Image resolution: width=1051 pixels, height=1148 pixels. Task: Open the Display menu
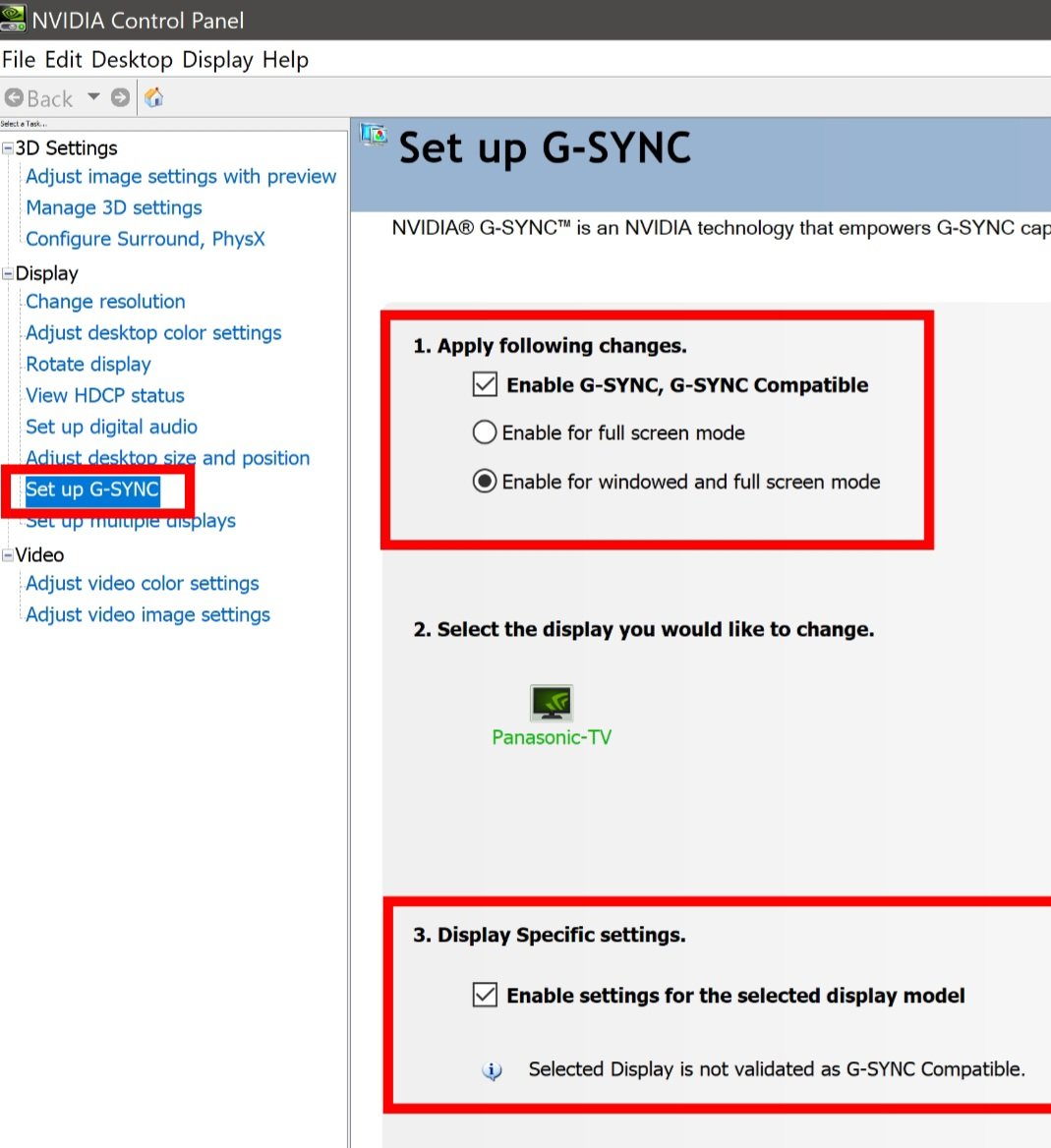(x=217, y=59)
